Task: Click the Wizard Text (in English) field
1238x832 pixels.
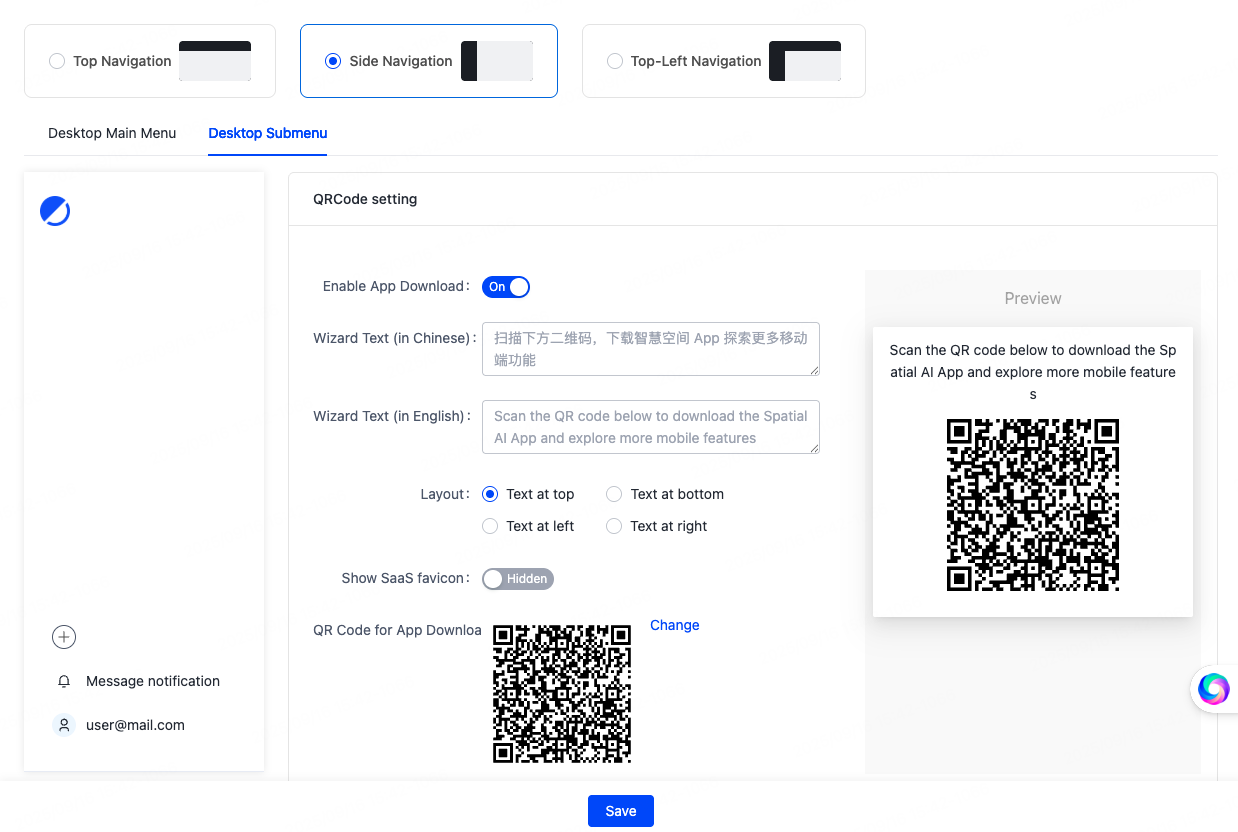Action: pos(650,427)
